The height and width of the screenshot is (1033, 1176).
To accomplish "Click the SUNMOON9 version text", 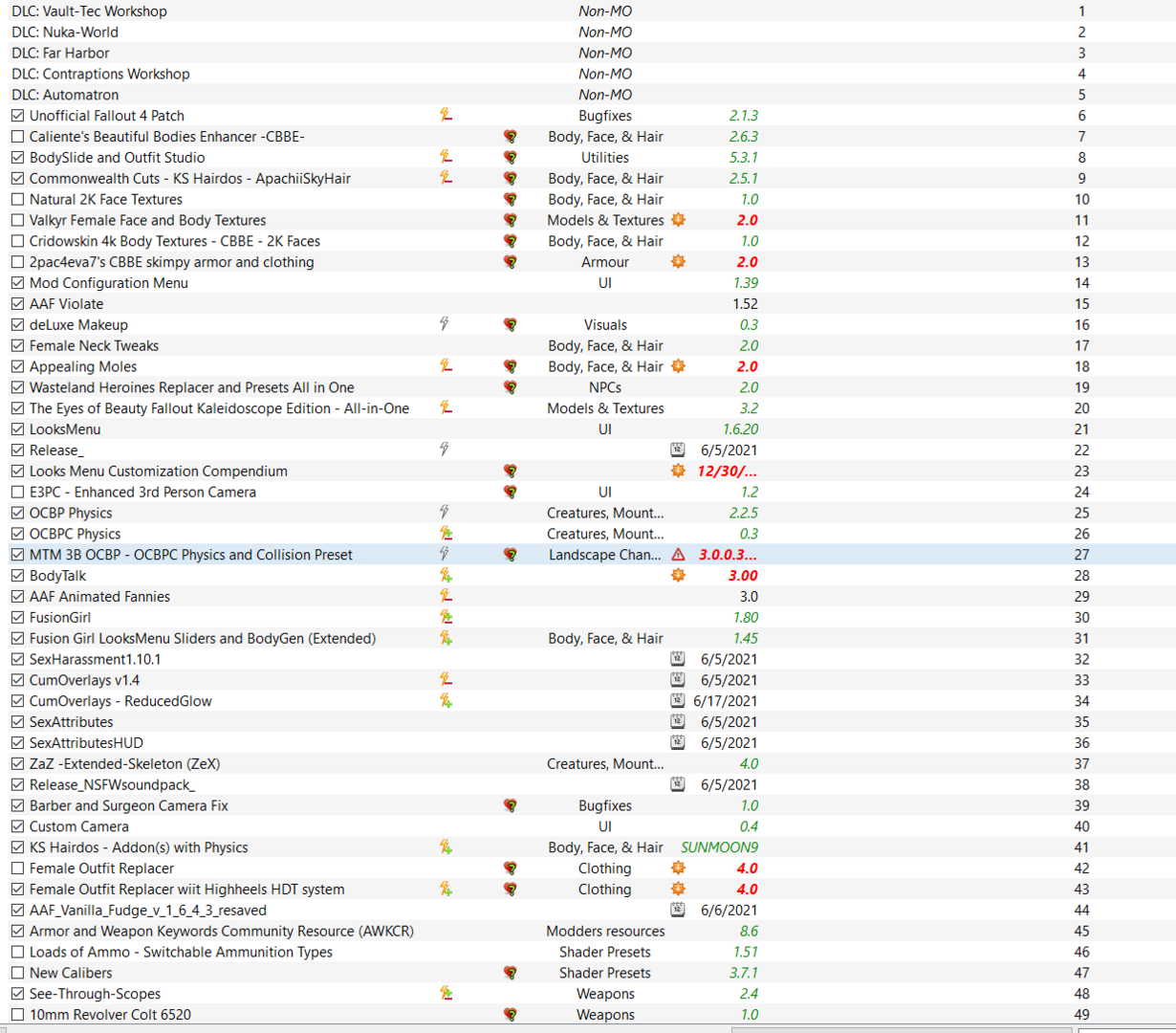I will [x=719, y=847].
